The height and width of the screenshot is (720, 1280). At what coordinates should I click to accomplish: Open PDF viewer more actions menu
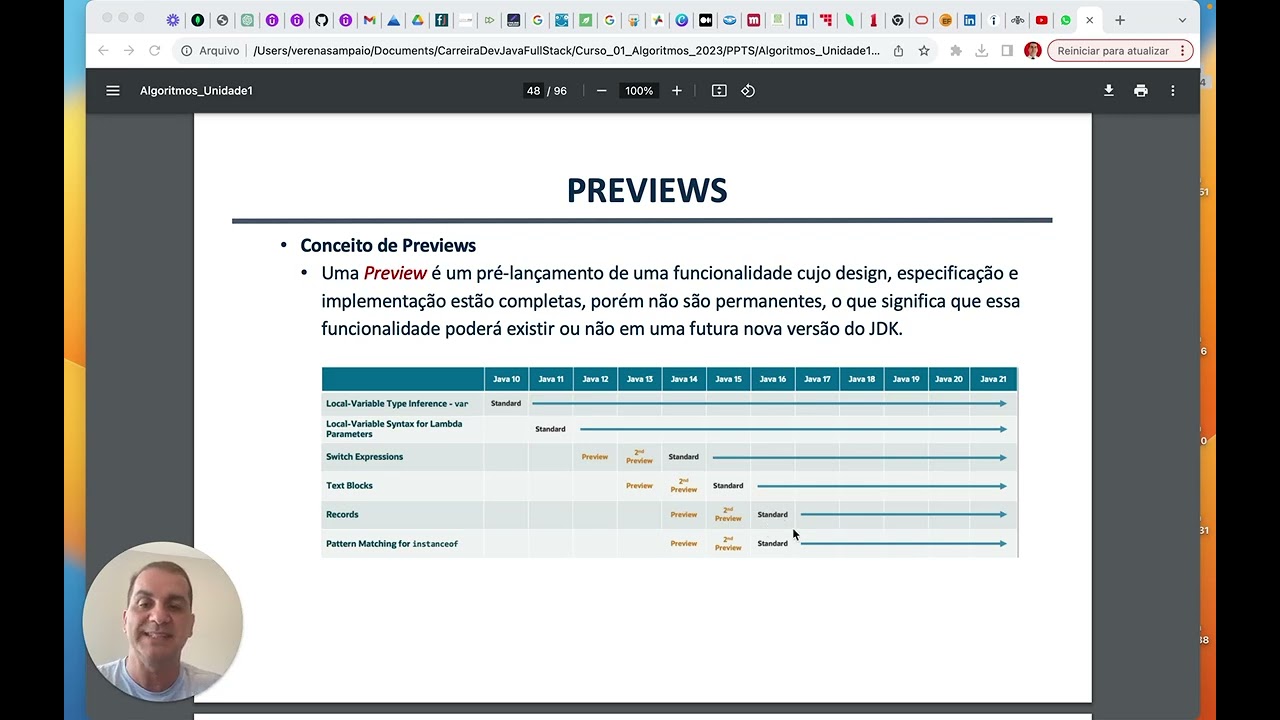point(1173,91)
